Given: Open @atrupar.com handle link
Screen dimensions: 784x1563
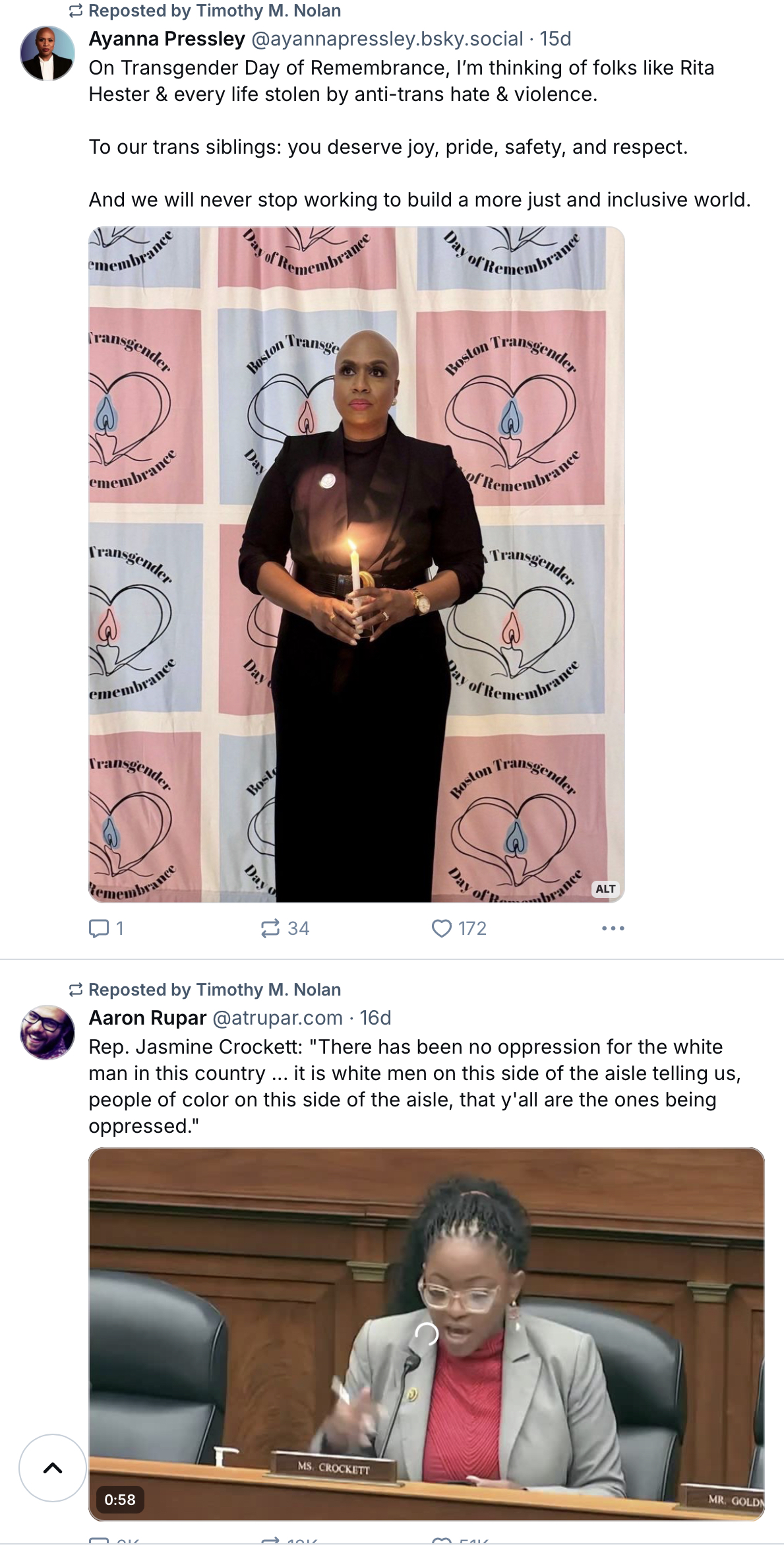Looking at the screenshot, I should coord(278,1017).
